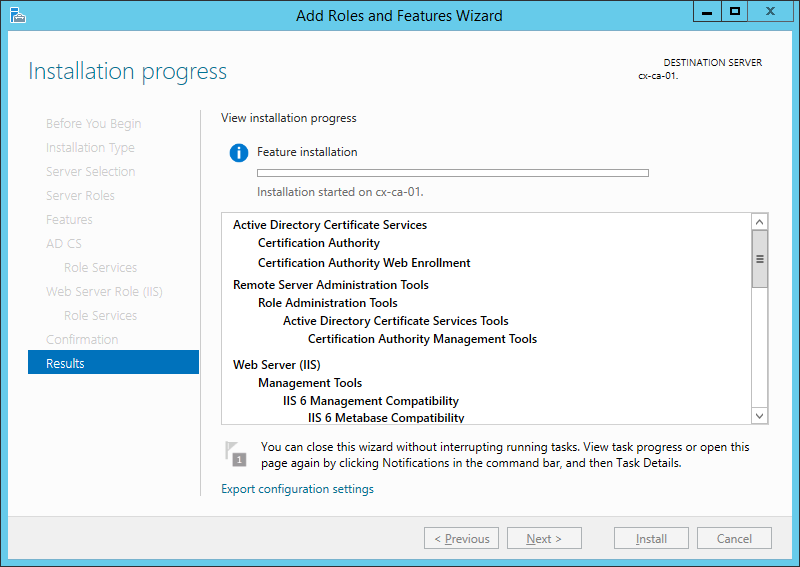This screenshot has width=800, height=567.
Task: Click the notifications flag icon
Action: pyautogui.click(x=234, y=453)
